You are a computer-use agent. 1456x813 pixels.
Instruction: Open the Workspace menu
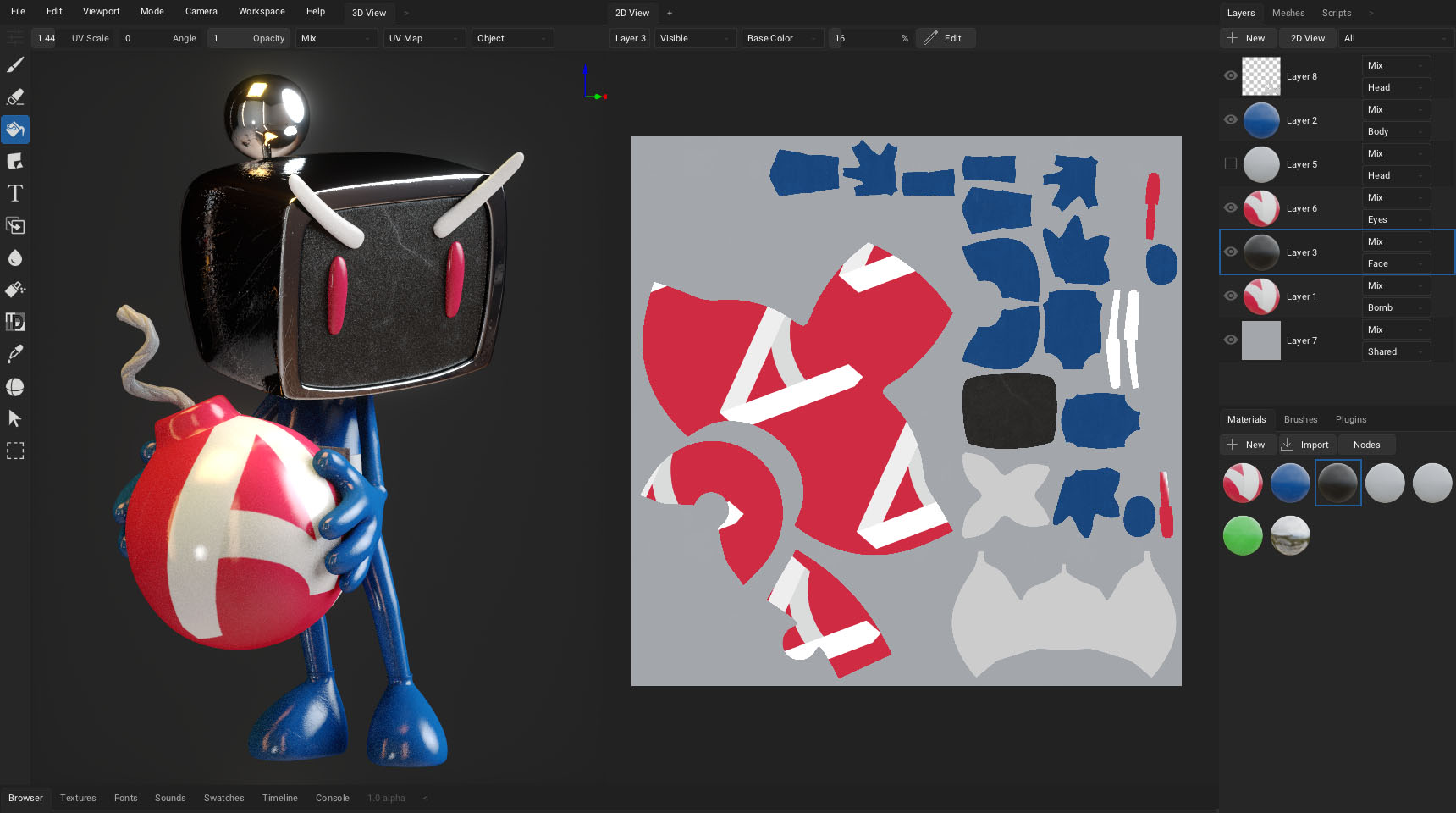[262, 12]
